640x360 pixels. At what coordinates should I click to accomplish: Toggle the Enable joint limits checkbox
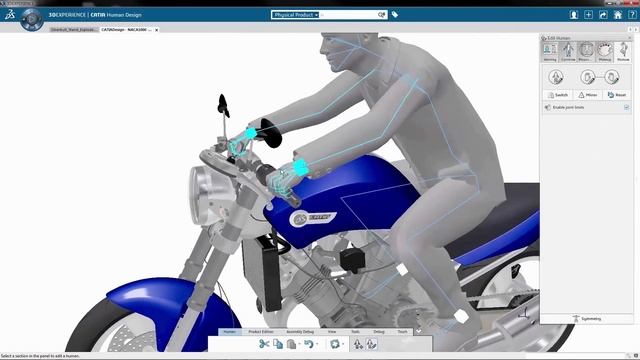[627, 107]
